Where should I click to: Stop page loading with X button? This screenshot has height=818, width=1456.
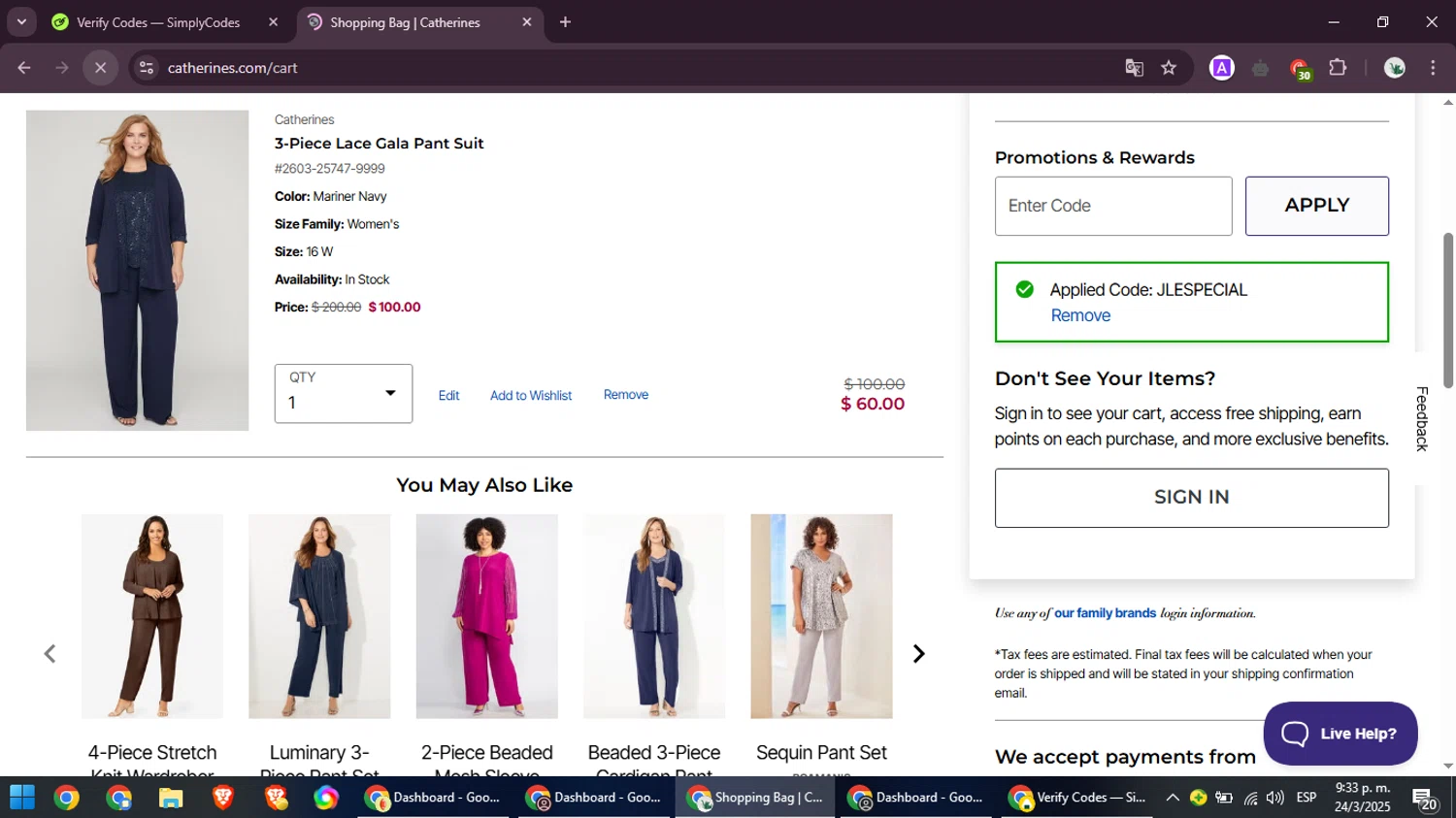tap(100, 68)
